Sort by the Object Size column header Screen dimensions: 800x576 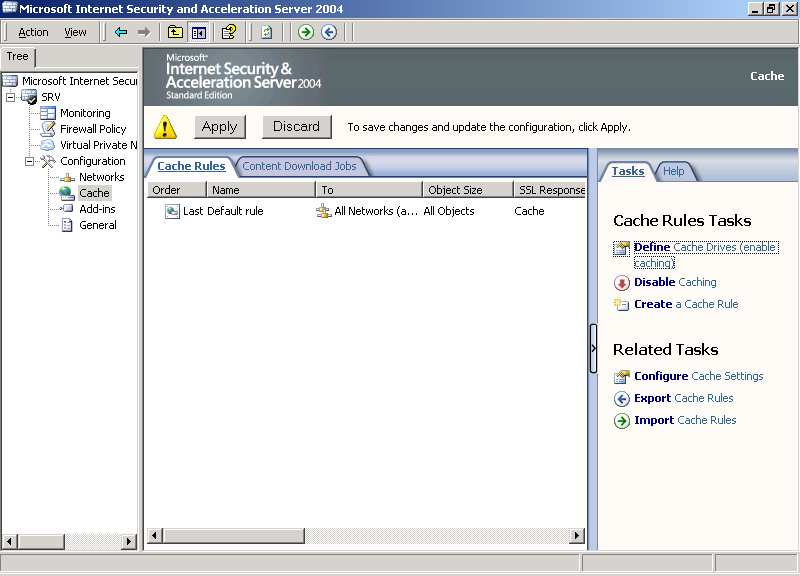point(468,190)
